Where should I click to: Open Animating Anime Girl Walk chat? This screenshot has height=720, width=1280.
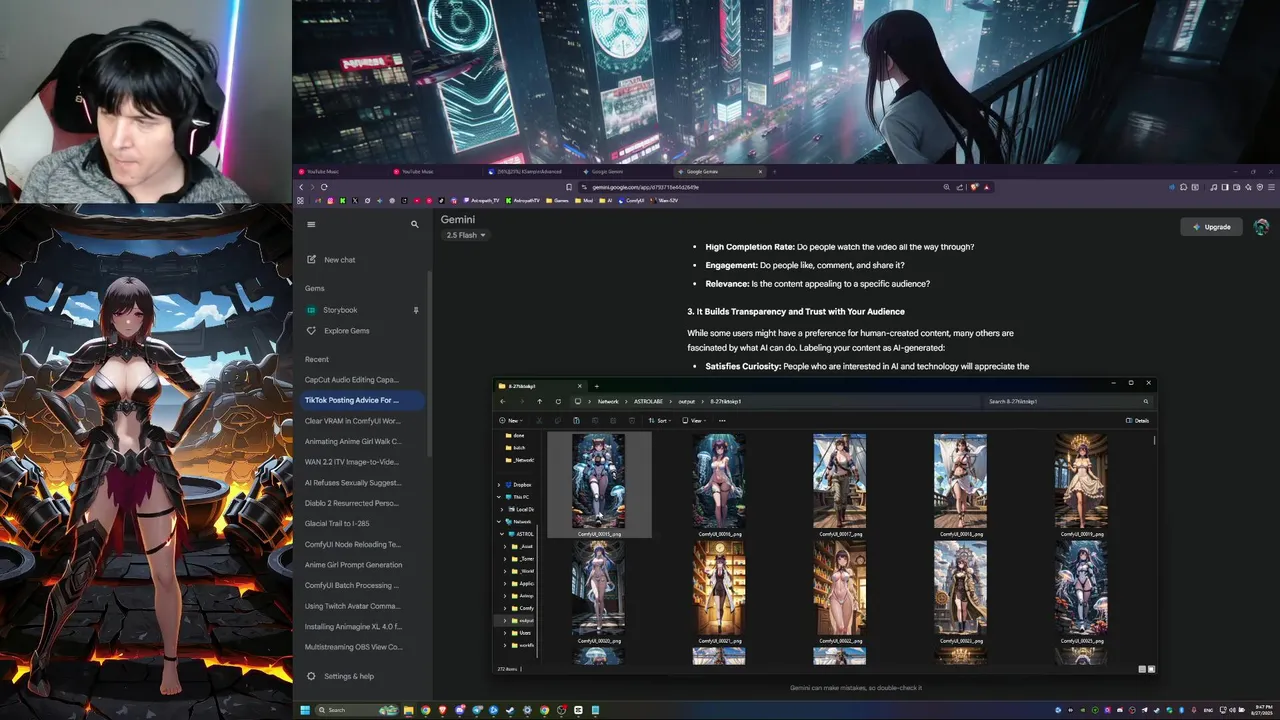(x=352, y=442)
